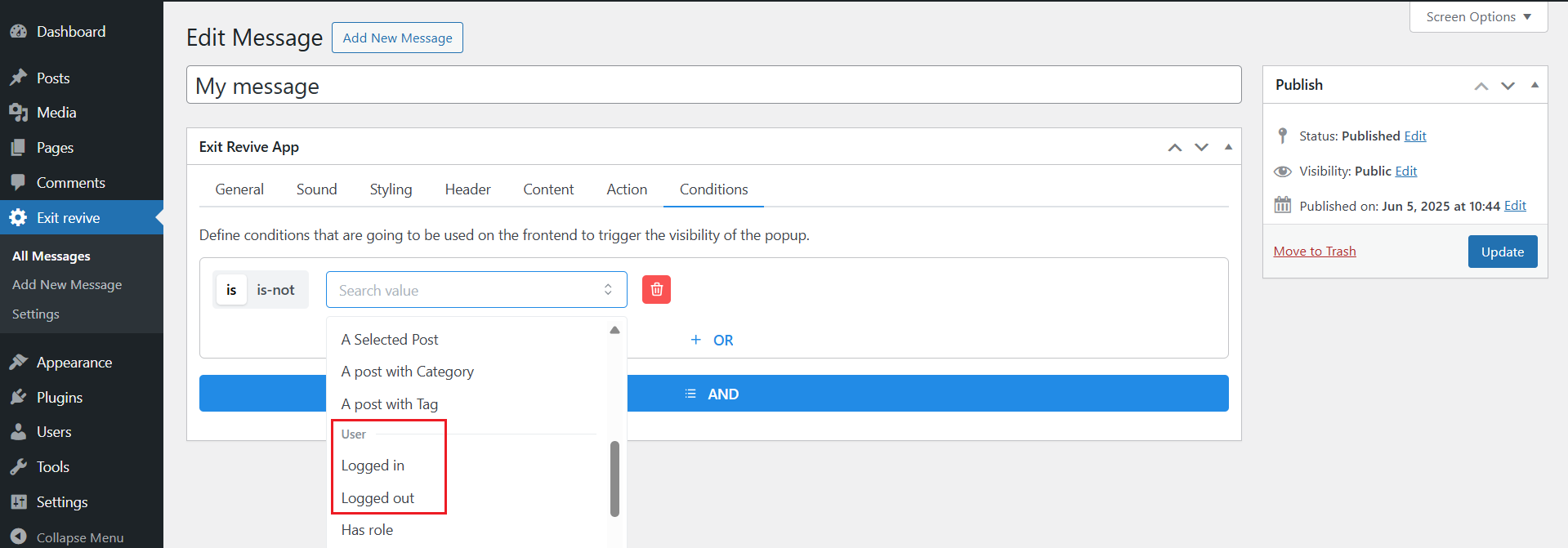Click the red trash delete condition icon
The image size is (1568, 548).
tap(656, 290)
